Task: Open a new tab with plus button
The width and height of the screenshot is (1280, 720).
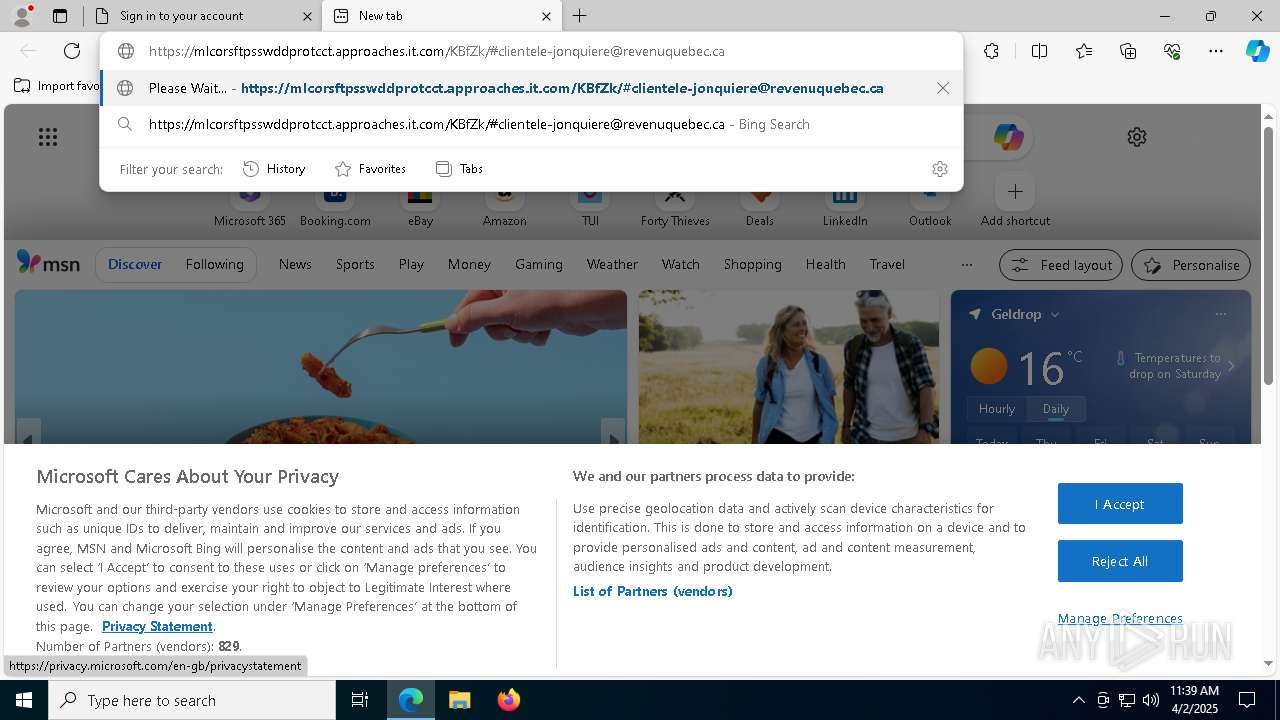Action: click(580, 16)
